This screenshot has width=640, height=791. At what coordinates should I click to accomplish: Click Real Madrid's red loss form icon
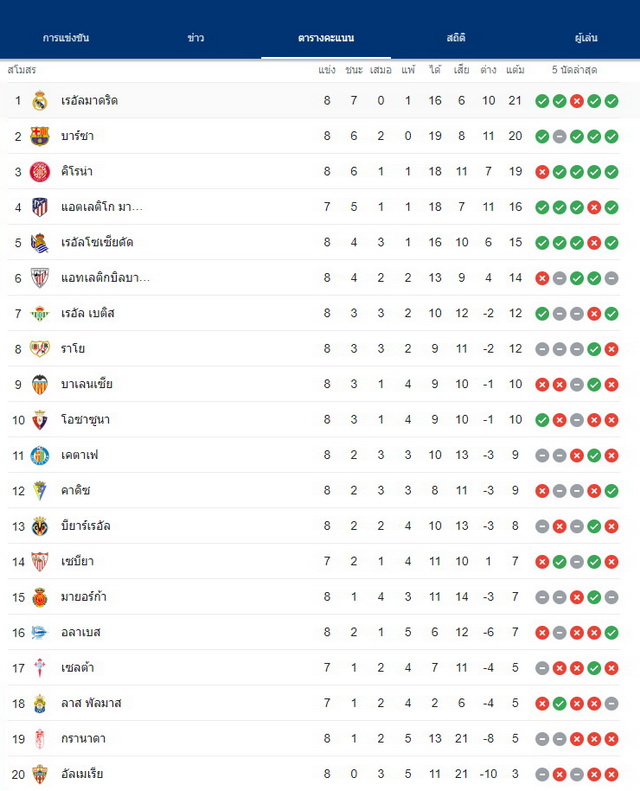[576, 101]
